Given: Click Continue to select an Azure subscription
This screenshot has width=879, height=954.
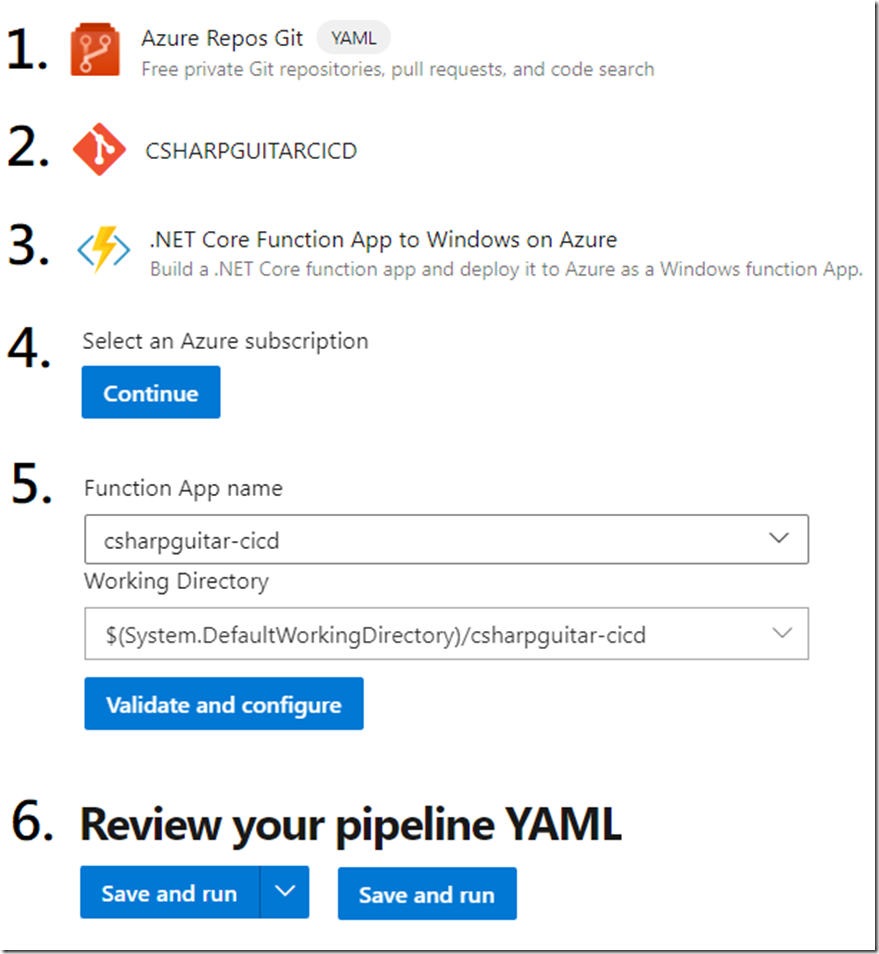Looking at the screenshot, I should click(150, 392).
